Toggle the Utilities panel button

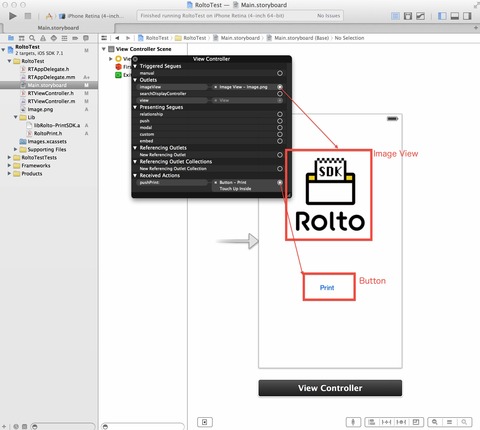467,16
